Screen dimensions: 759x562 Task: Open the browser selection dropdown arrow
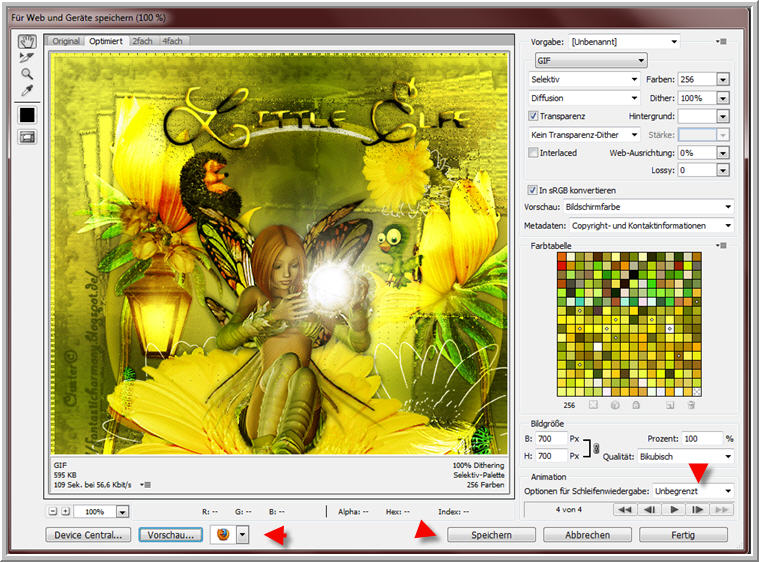[243, 534]
